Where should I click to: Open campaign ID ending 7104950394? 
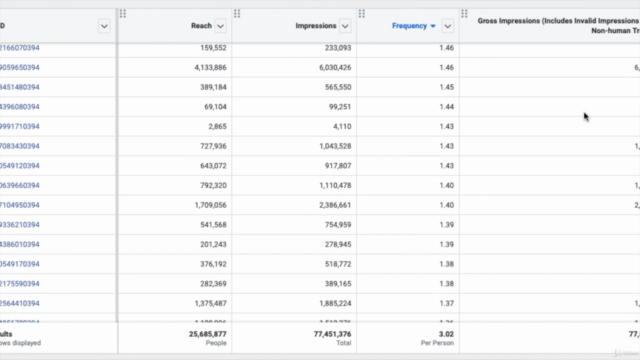pos(20,205)
